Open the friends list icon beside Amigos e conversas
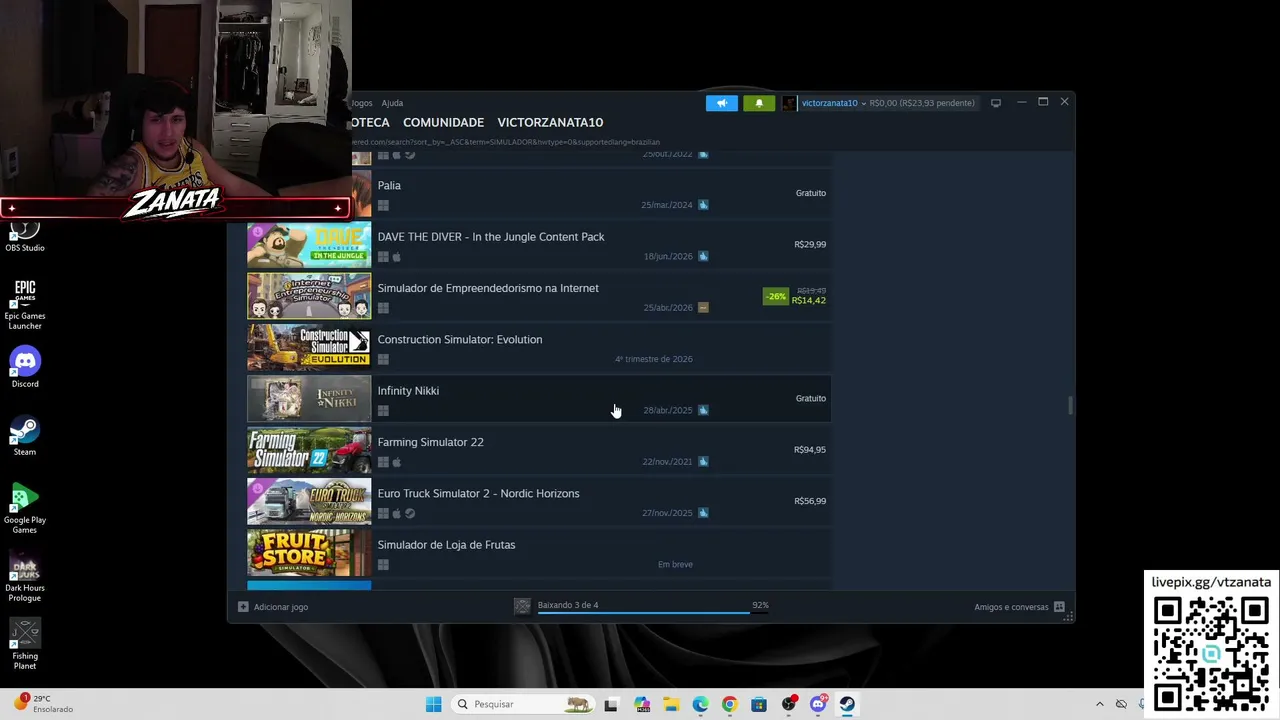The height and width of the screenshot is (720, 1280). pos(1059,607)
